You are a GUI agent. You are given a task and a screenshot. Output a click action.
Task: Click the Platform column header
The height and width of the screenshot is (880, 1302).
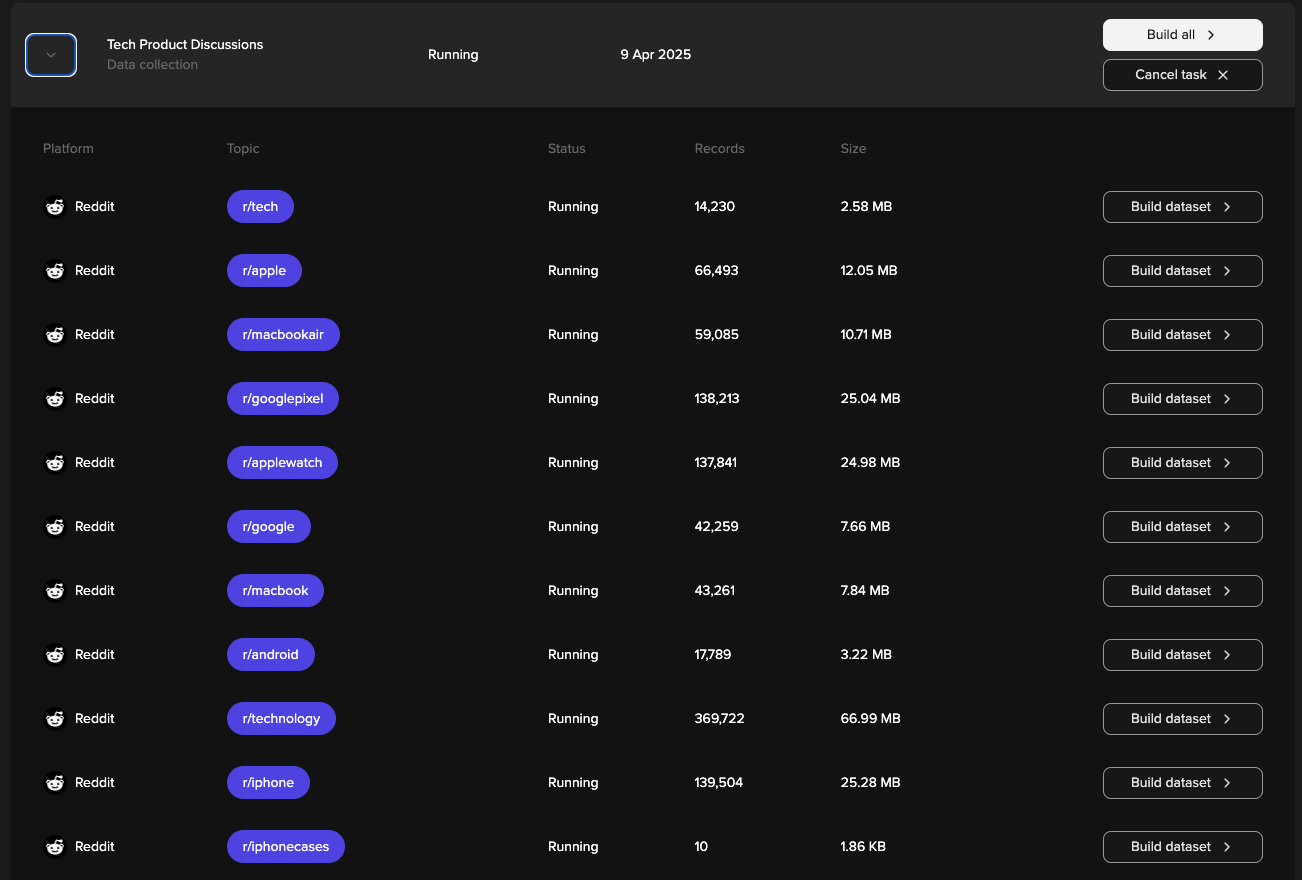[x=68, y=149]
